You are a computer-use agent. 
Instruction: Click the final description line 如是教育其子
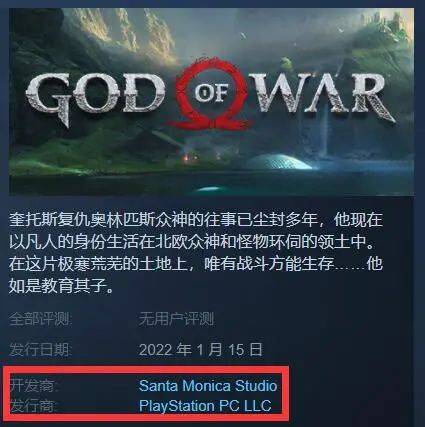[61, 286]
